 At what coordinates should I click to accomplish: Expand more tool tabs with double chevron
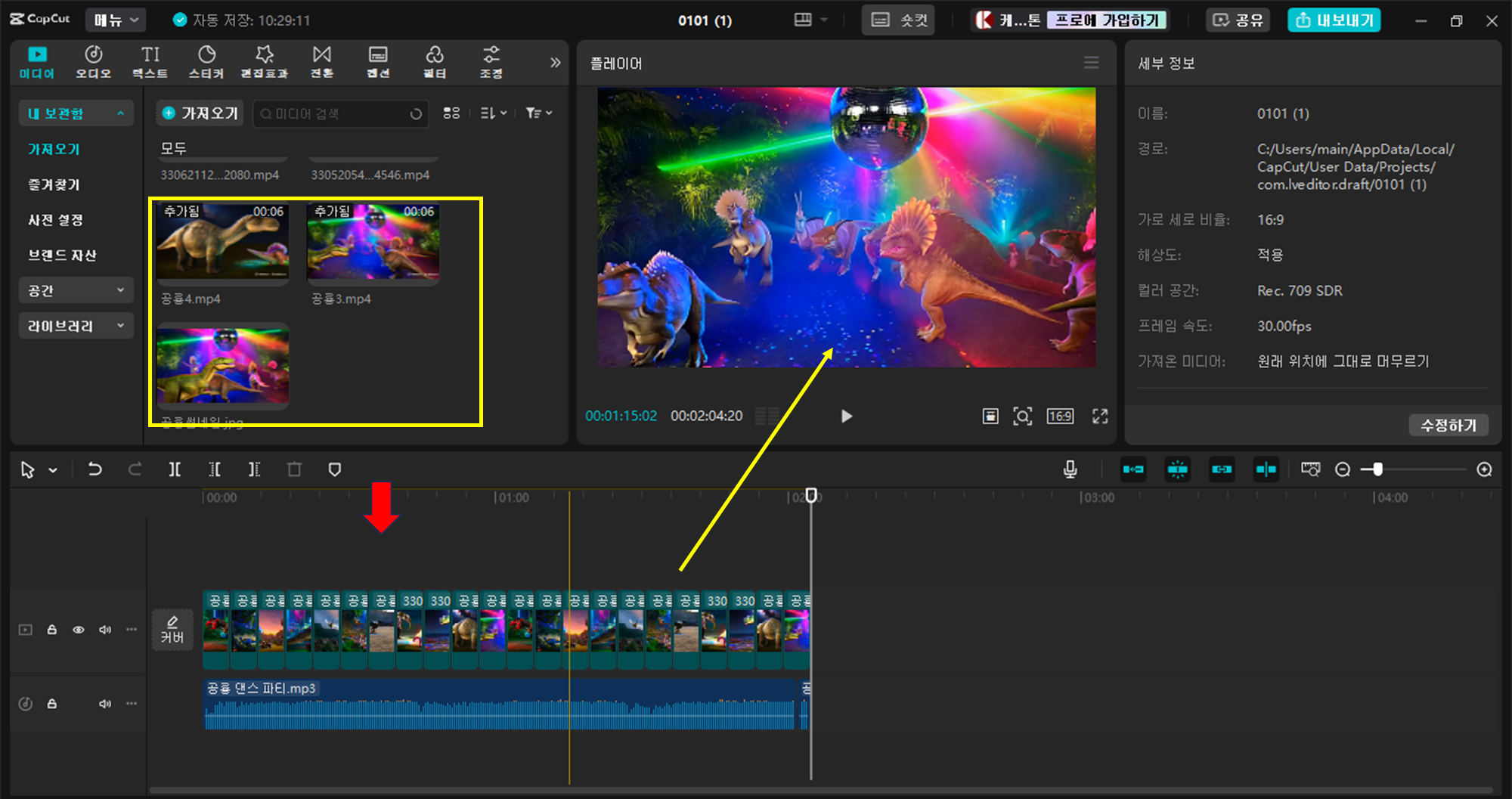556,62
